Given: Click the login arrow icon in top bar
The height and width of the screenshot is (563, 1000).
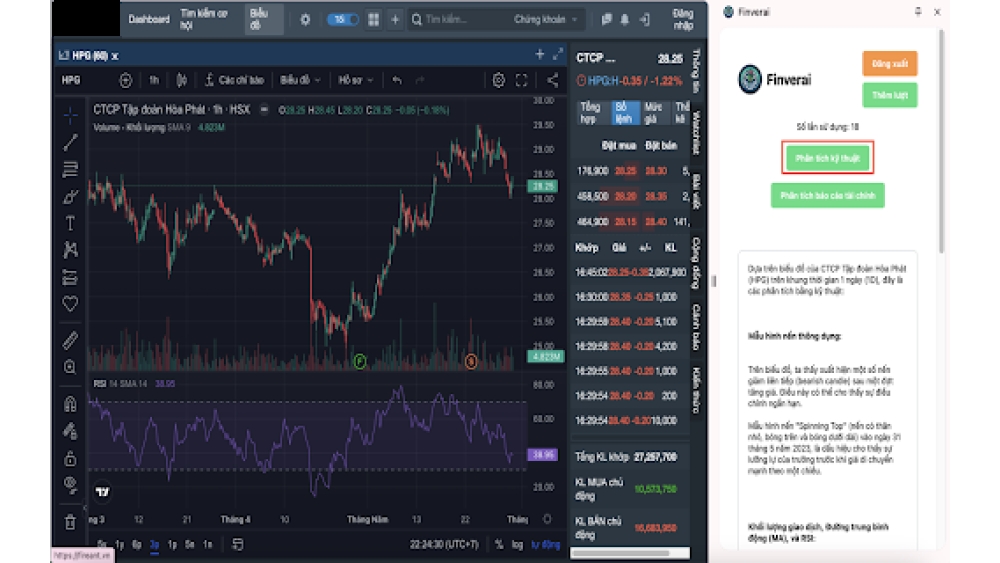Looking at the screenshot, I should coord(645,20).
